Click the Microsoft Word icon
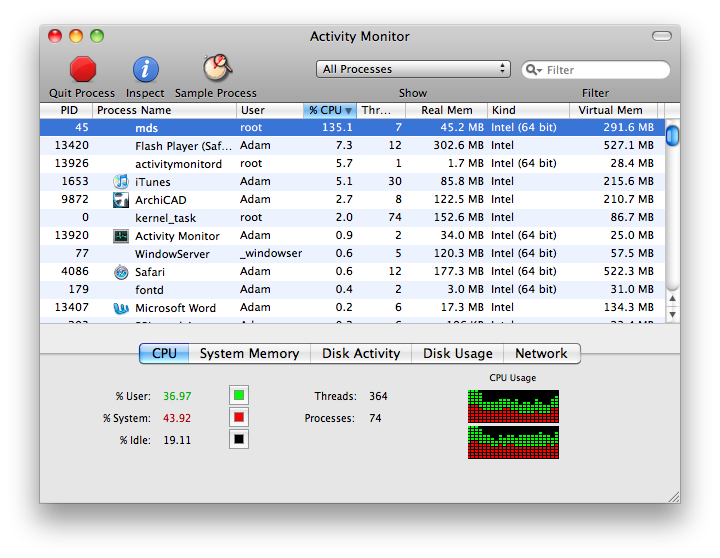 (121, 308)
